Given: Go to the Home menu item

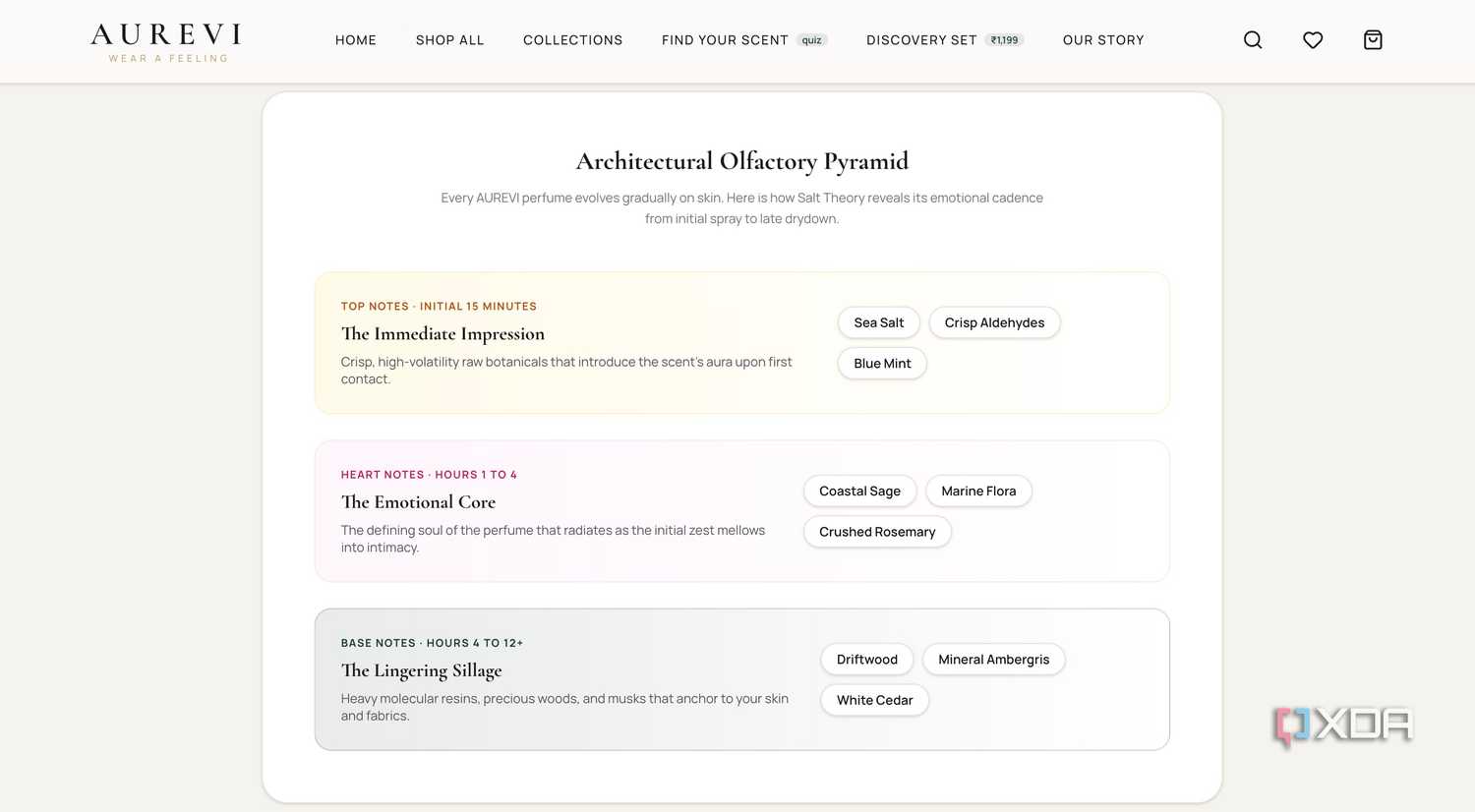Looking at the screenshot, I should pyautogui.click(x=356, y=40).
